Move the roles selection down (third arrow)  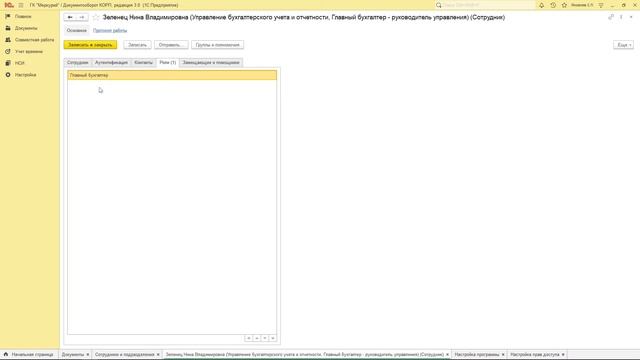[x=265, y=338]
